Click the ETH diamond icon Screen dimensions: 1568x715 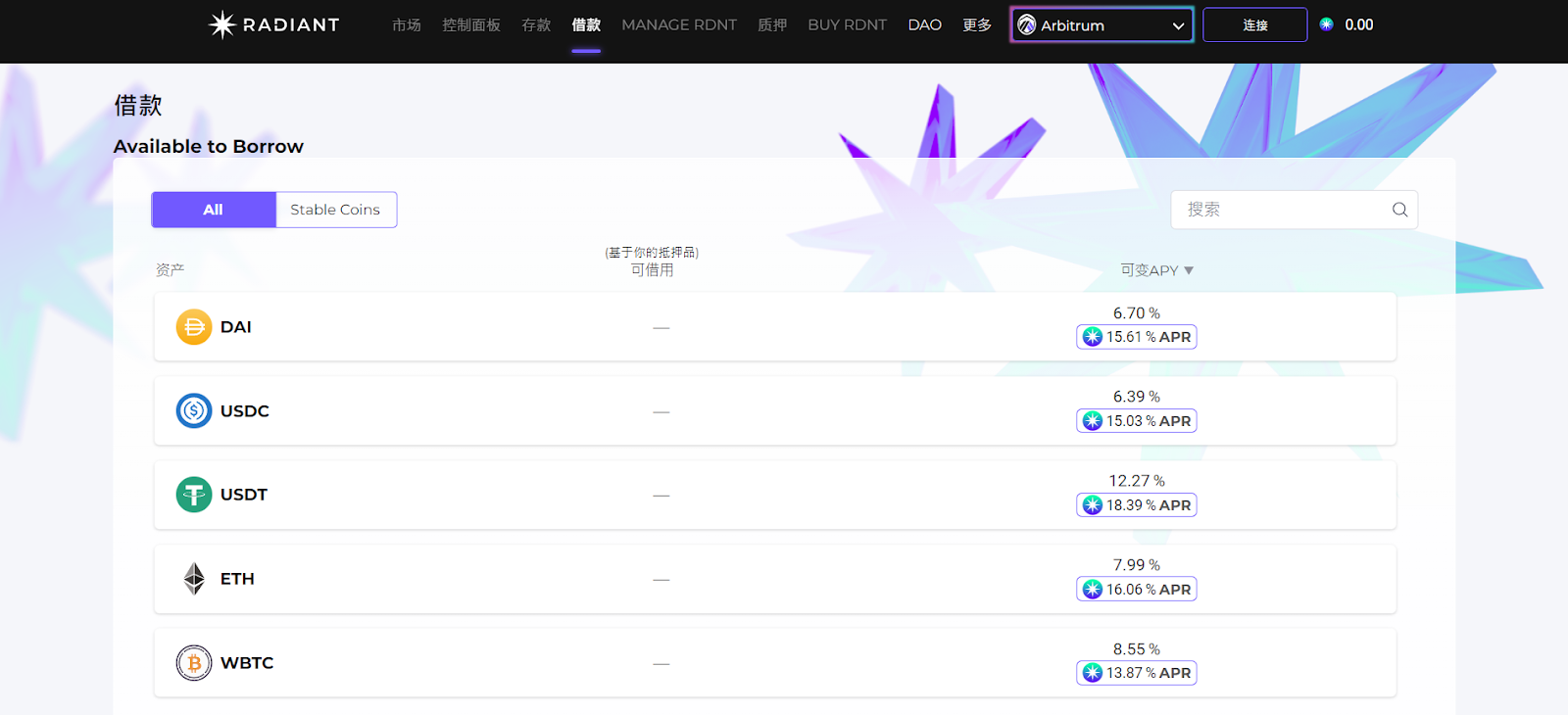pyautogui.click(x=194, y=579)
